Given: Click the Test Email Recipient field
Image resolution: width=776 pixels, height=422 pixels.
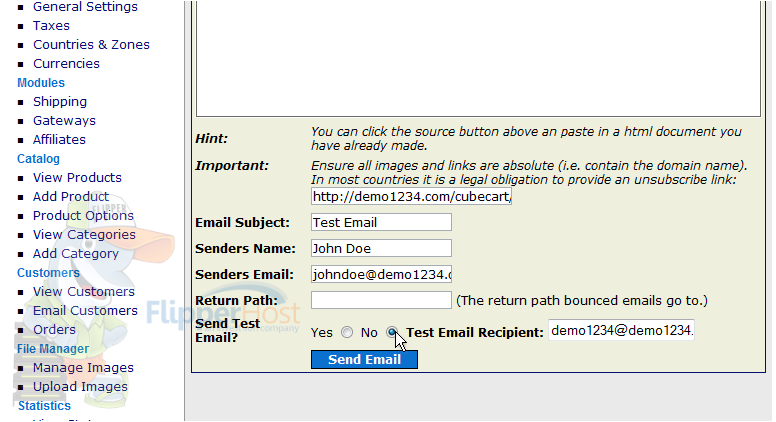Looking at the screenshot, I should point(621,330).
